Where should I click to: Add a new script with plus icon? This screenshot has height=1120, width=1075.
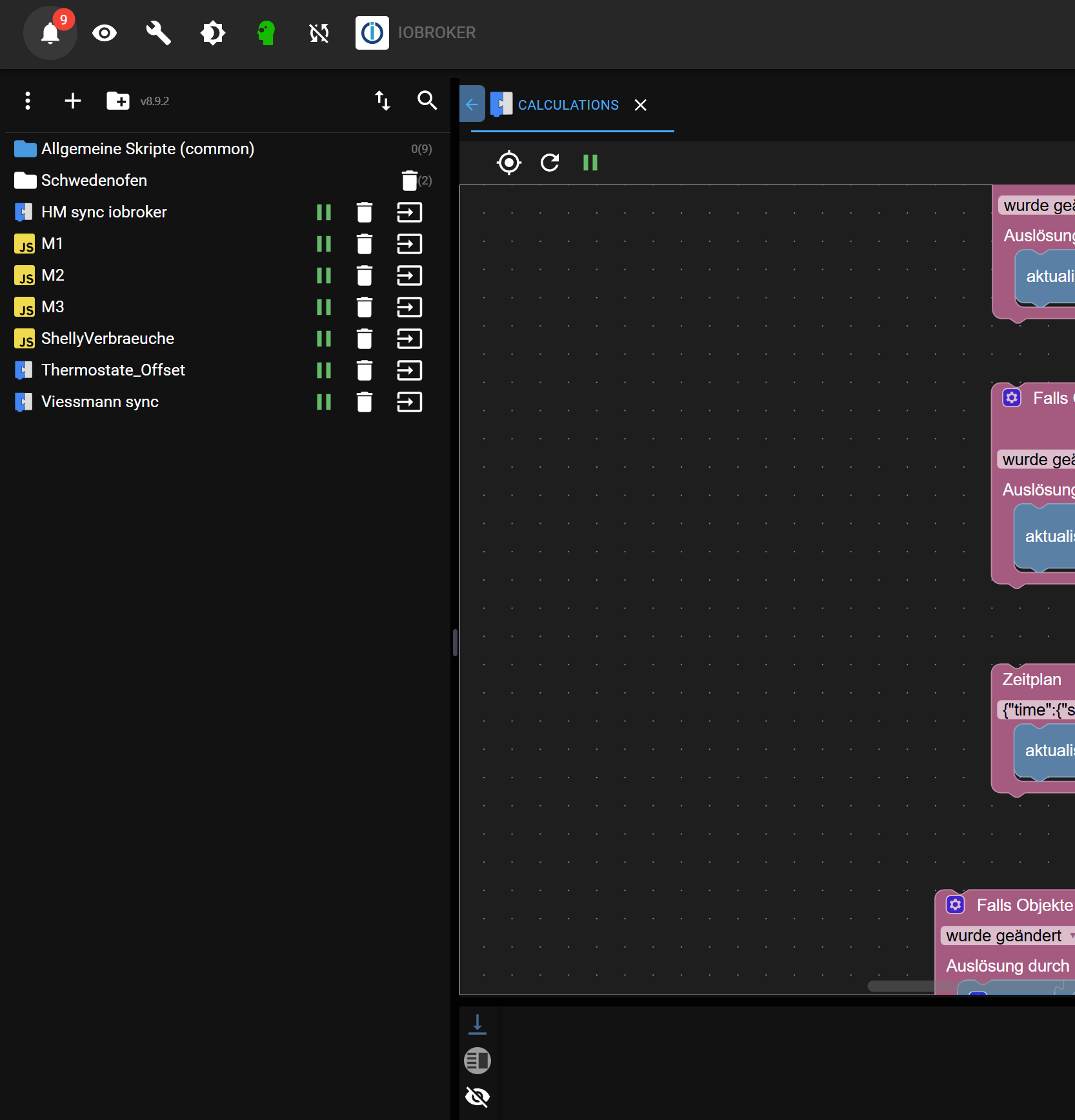[73, 101]
